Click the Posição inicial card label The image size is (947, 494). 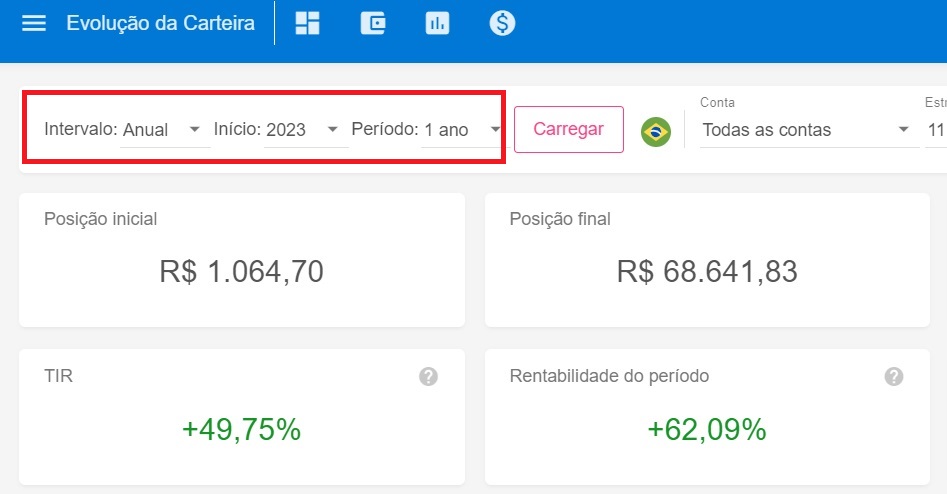pyautogui.click(x=101, y=219)
